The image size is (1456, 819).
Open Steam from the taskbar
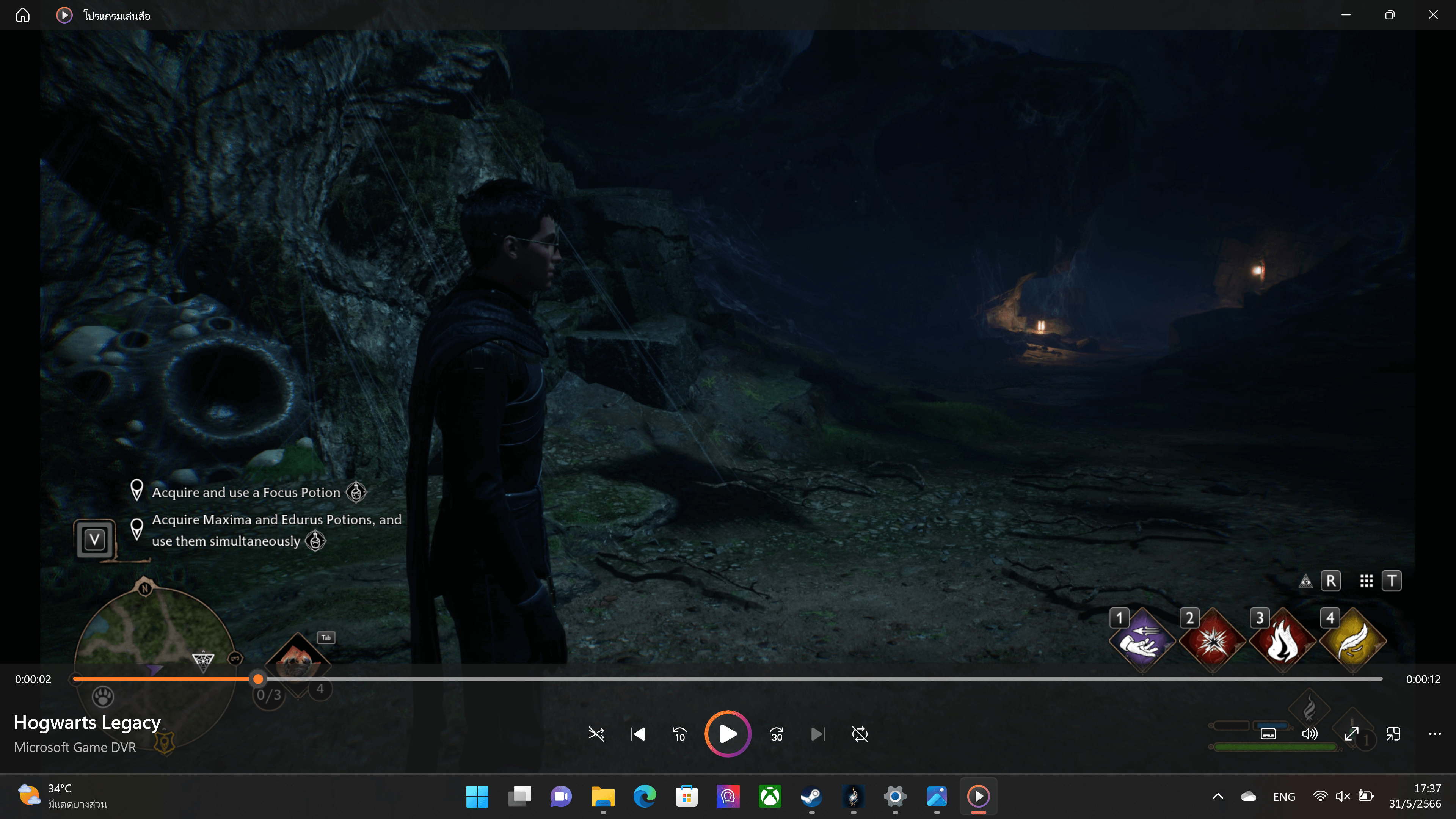coord(812,796)
